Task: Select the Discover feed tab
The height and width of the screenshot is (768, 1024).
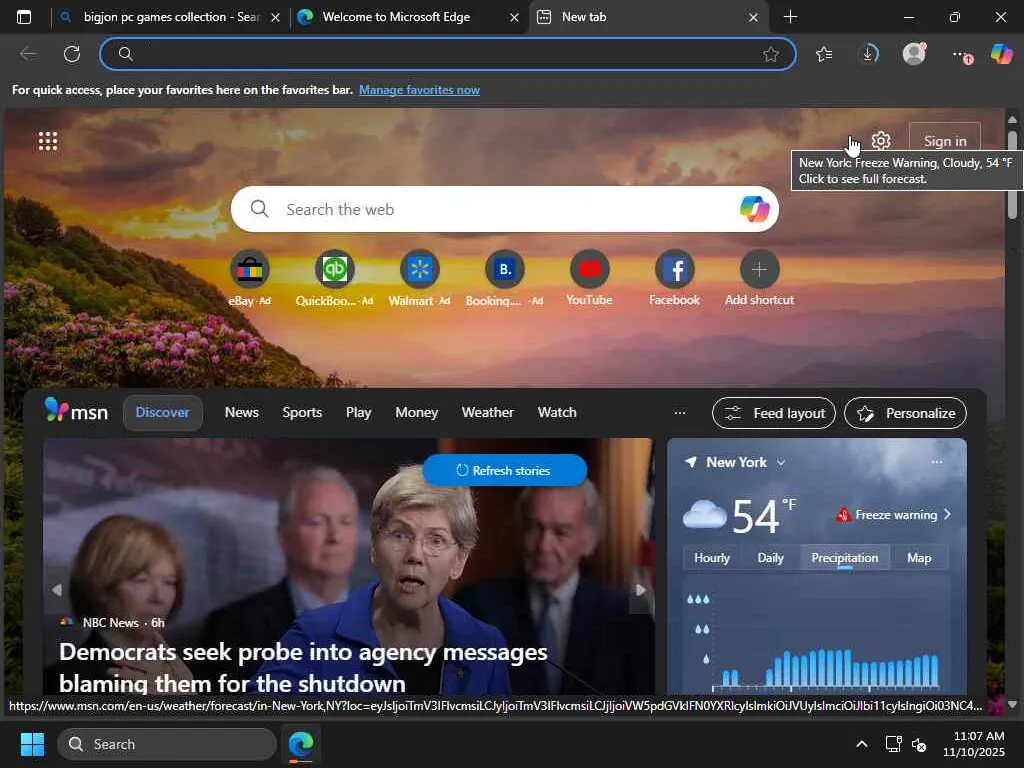Action: [x=163, y=413]
